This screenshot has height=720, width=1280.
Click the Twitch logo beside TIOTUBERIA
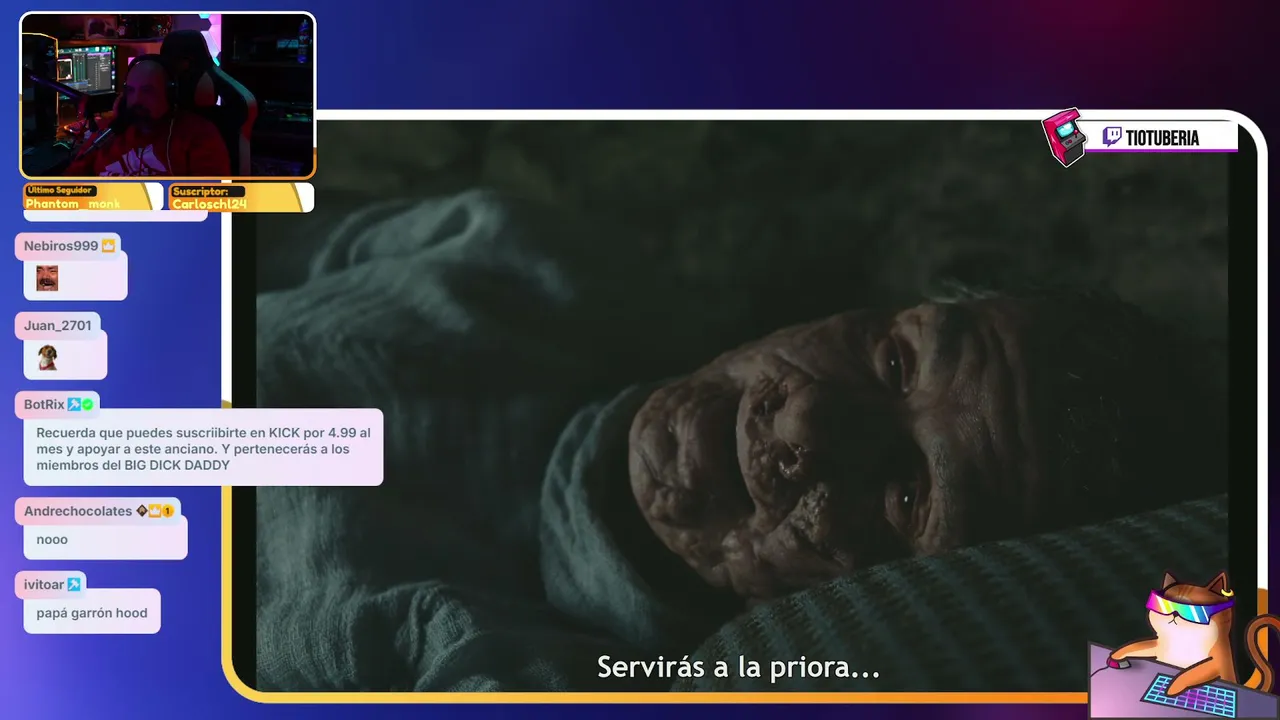[x=1112, y=137]
